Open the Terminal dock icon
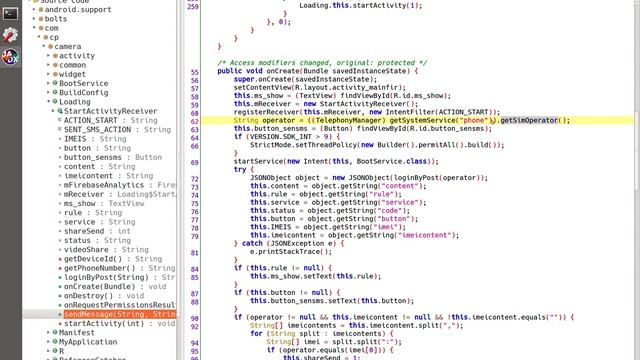Image resolution: width=640 pixels, height=360 pixels. (x=10, y=13)
